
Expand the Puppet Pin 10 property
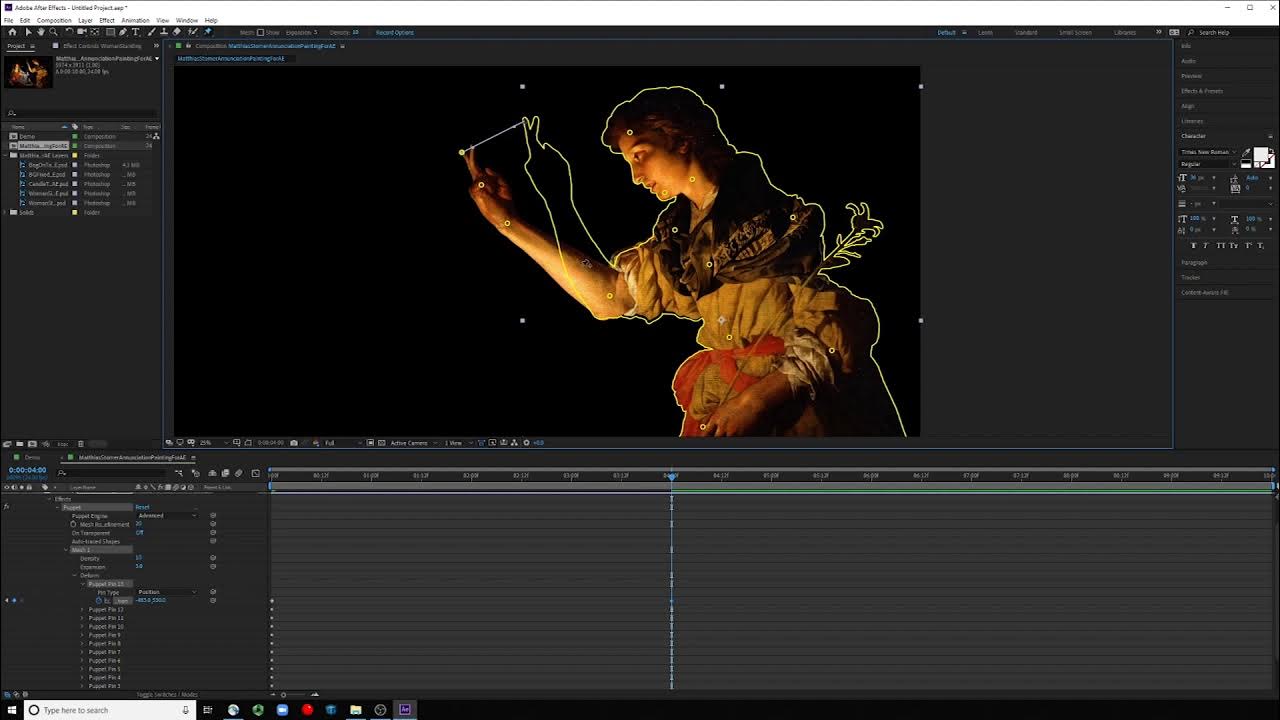pyautogui.click(x=82, y=626)
